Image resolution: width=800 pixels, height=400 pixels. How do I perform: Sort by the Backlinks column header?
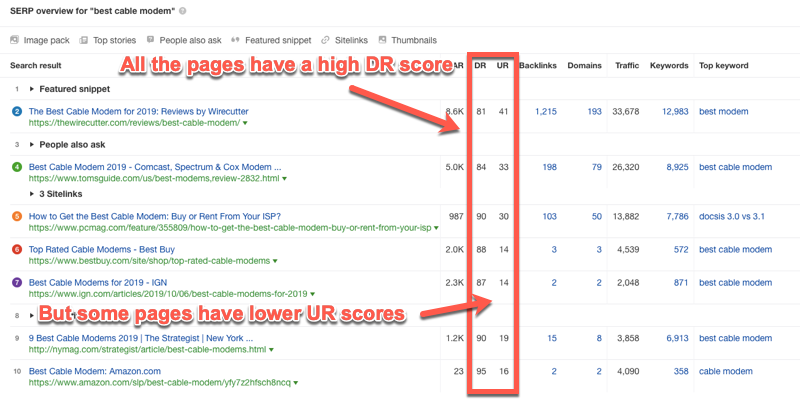coord(538,66)
